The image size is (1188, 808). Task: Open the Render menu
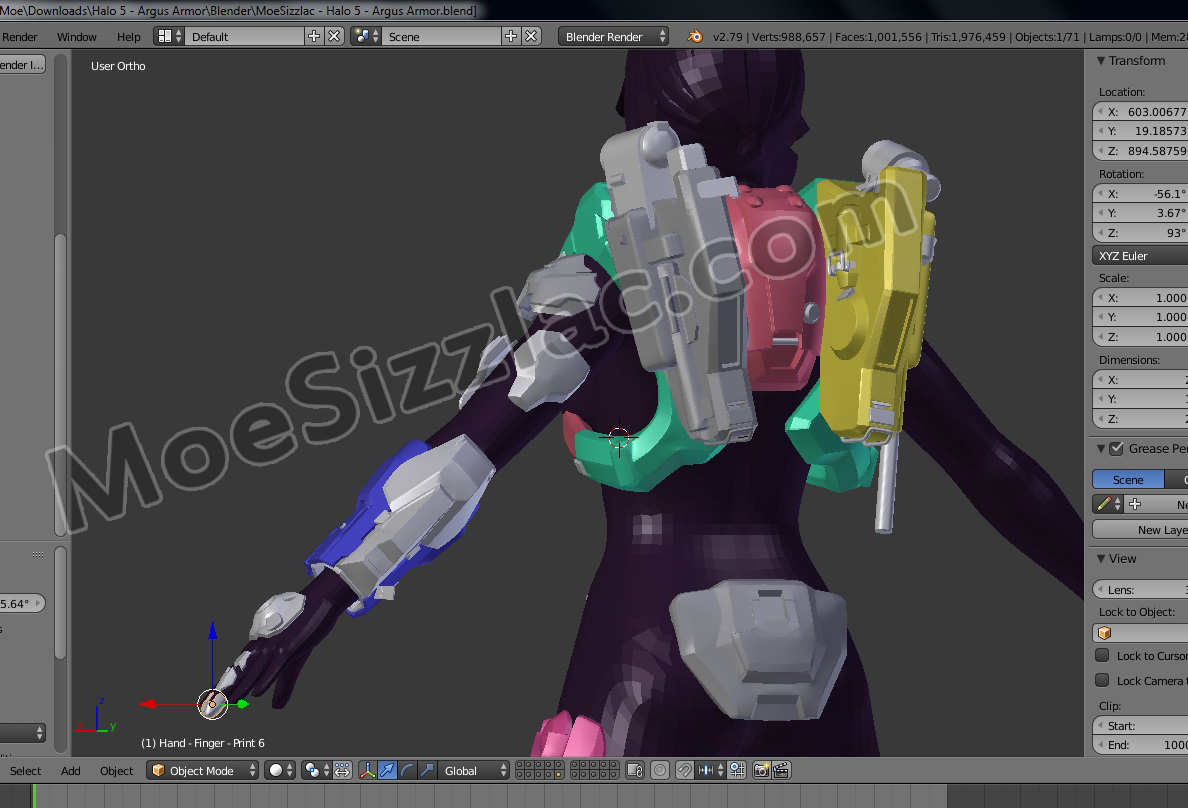(20, 36)
